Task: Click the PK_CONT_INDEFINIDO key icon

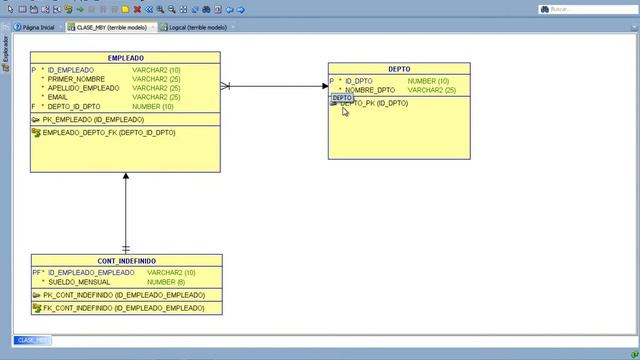Action: pos(36,295)
